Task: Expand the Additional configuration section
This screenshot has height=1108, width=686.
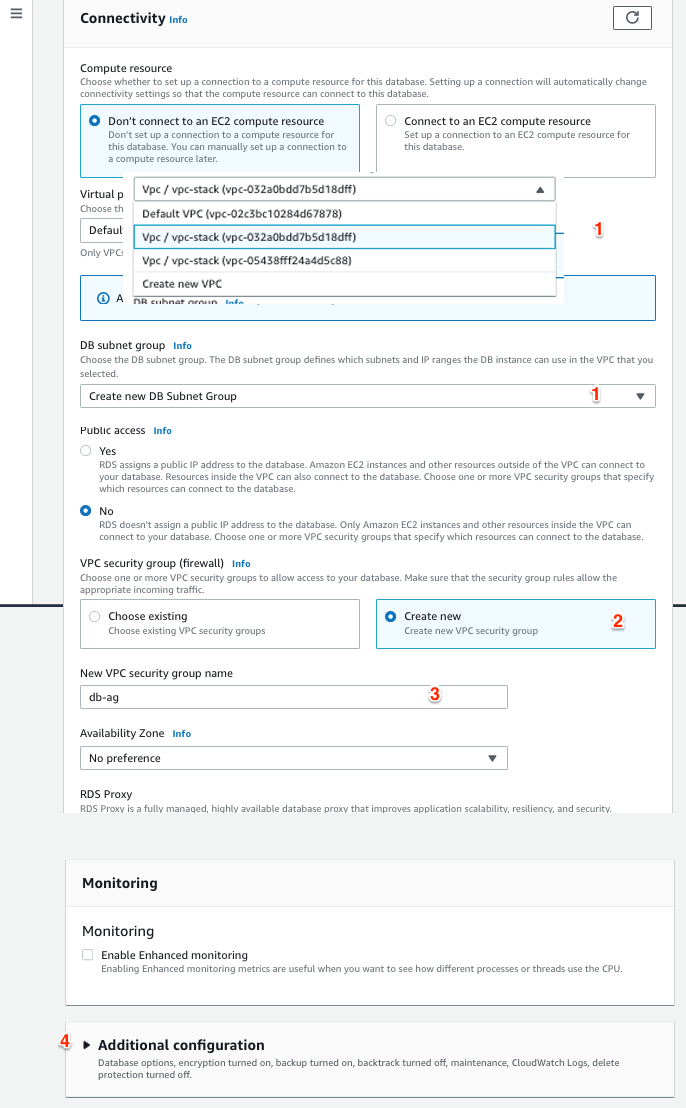Action: pos(86,1045)
